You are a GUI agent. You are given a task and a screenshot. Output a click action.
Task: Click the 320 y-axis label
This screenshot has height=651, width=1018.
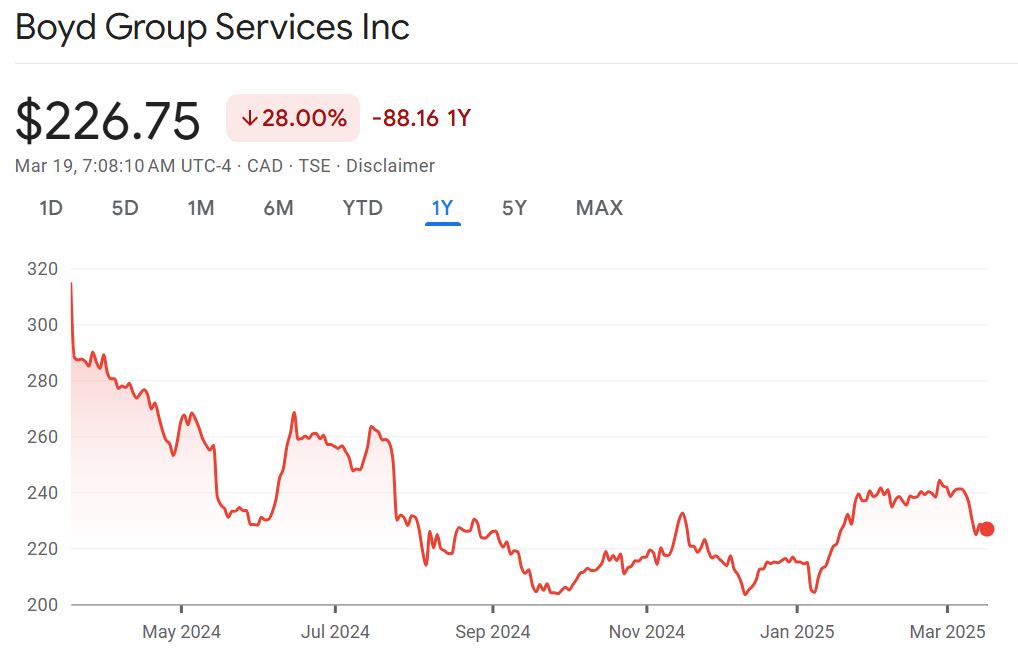[45, 269]
